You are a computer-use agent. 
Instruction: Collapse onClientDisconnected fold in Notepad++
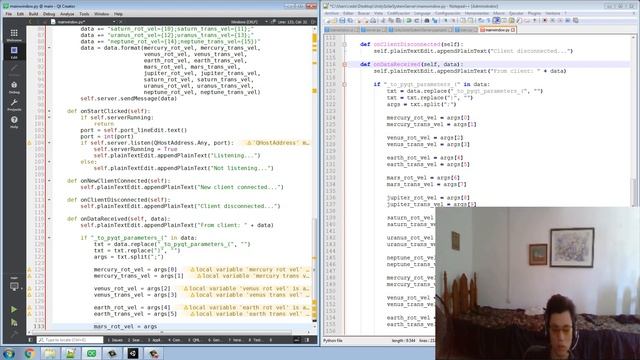pyautogui.click(x=344, y=44)
